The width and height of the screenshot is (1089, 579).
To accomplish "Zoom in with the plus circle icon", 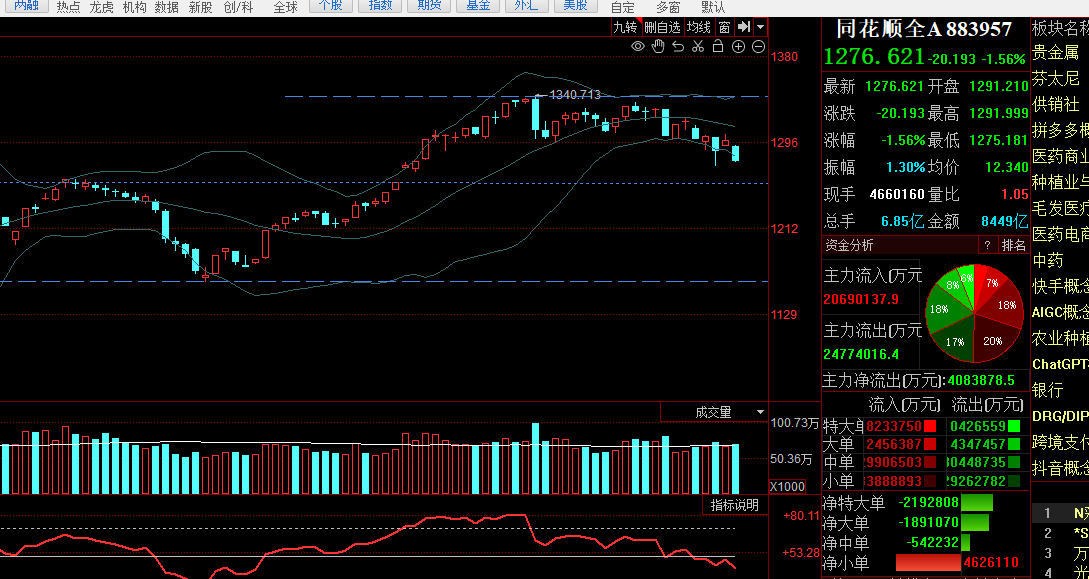I will [x=738, y=47].
